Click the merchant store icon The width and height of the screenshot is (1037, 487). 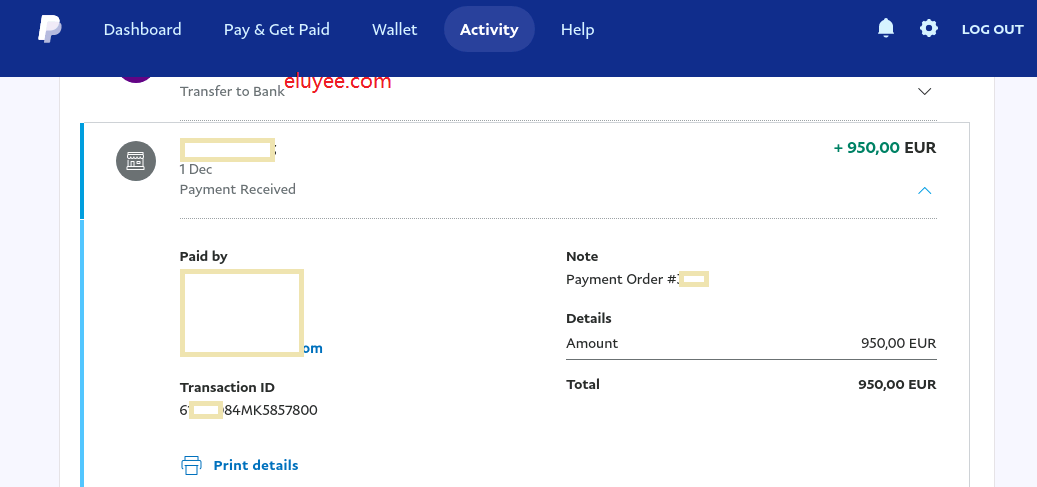click(136, 161)
